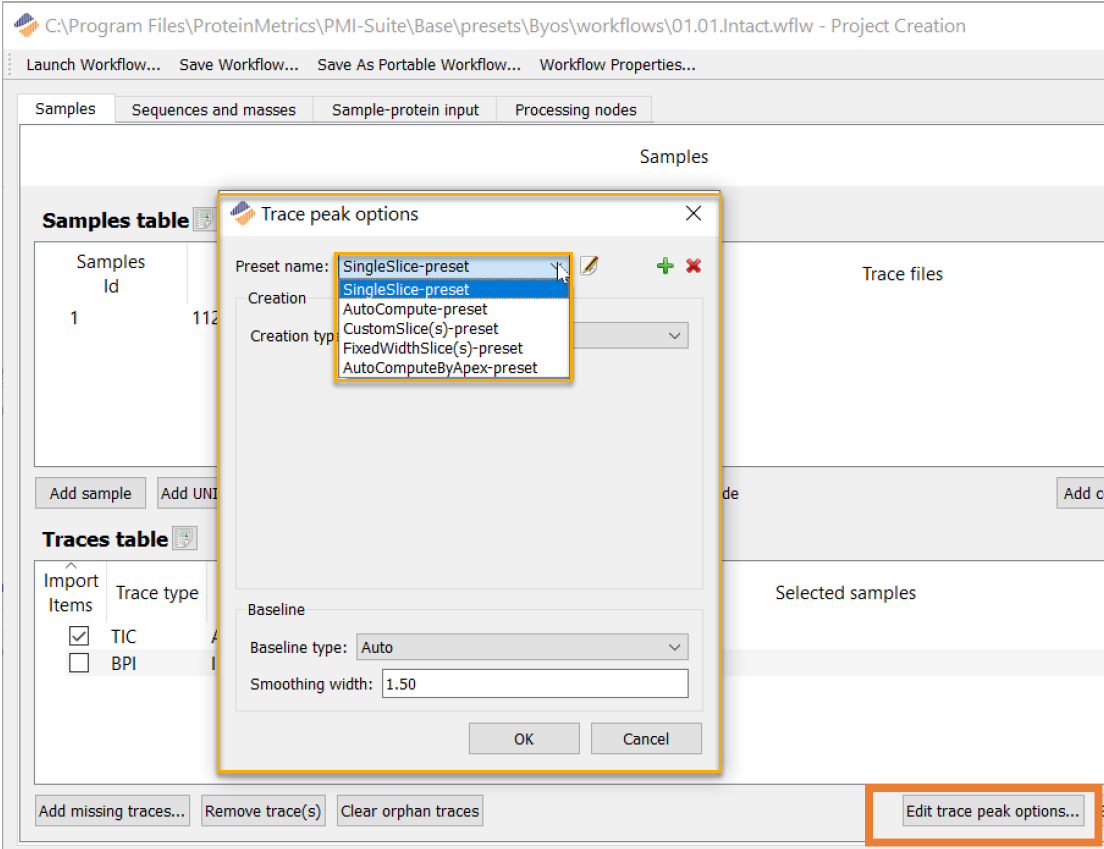
Task: Click Edit trace peak options button
Action: tap(992, 811)
